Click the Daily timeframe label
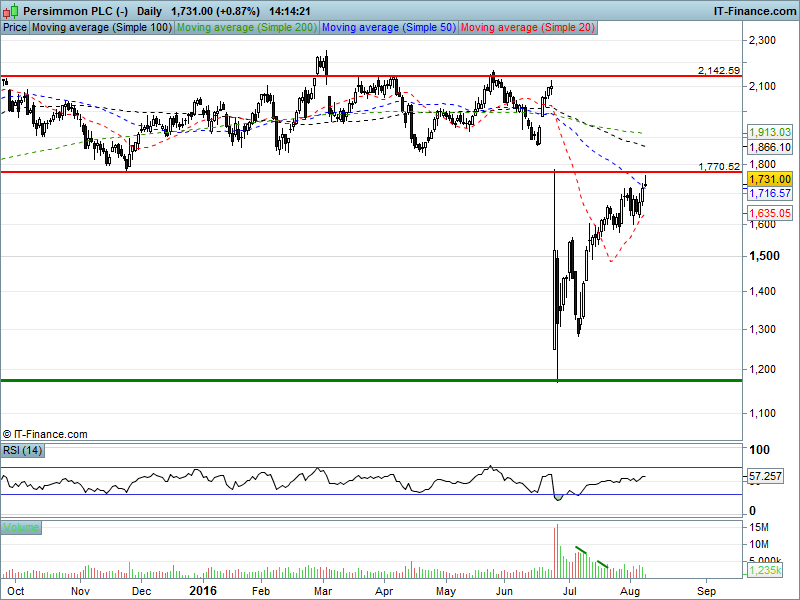This screenshot has height=600, width=800. pos(149,11)
